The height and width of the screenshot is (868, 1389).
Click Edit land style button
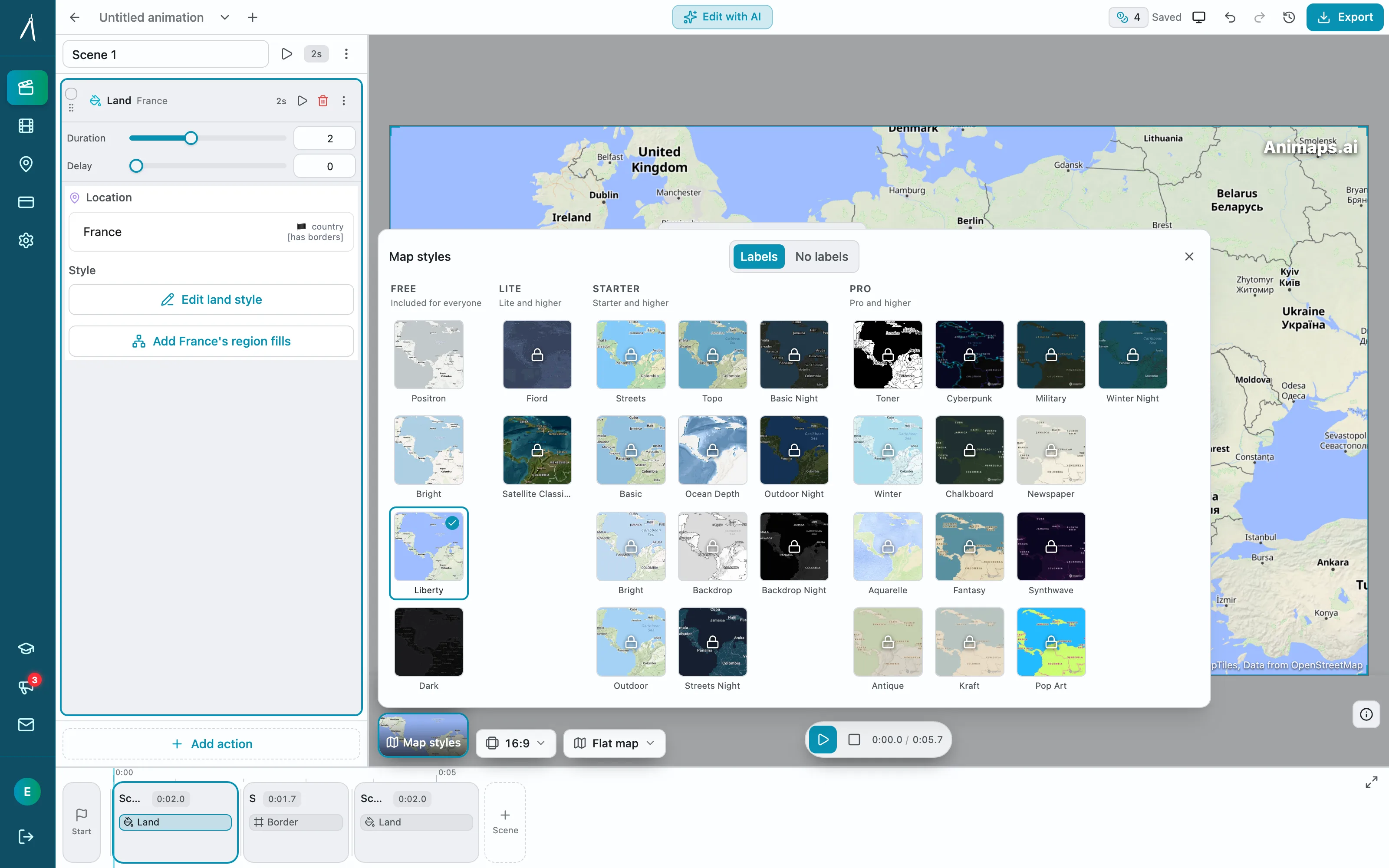click(x=211, y=299)
